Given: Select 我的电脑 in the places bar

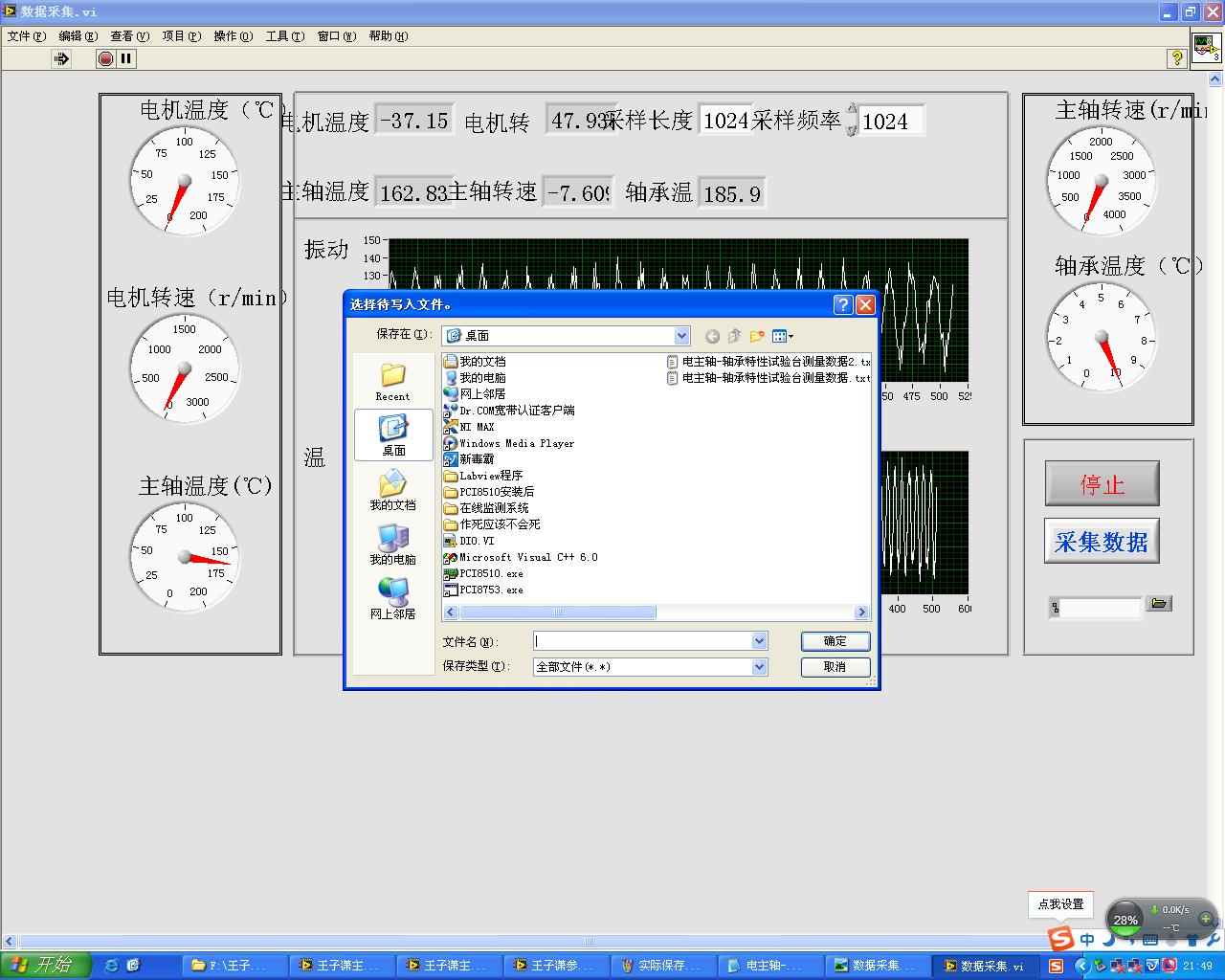Looking at the screenshot, I should [393, 545].
